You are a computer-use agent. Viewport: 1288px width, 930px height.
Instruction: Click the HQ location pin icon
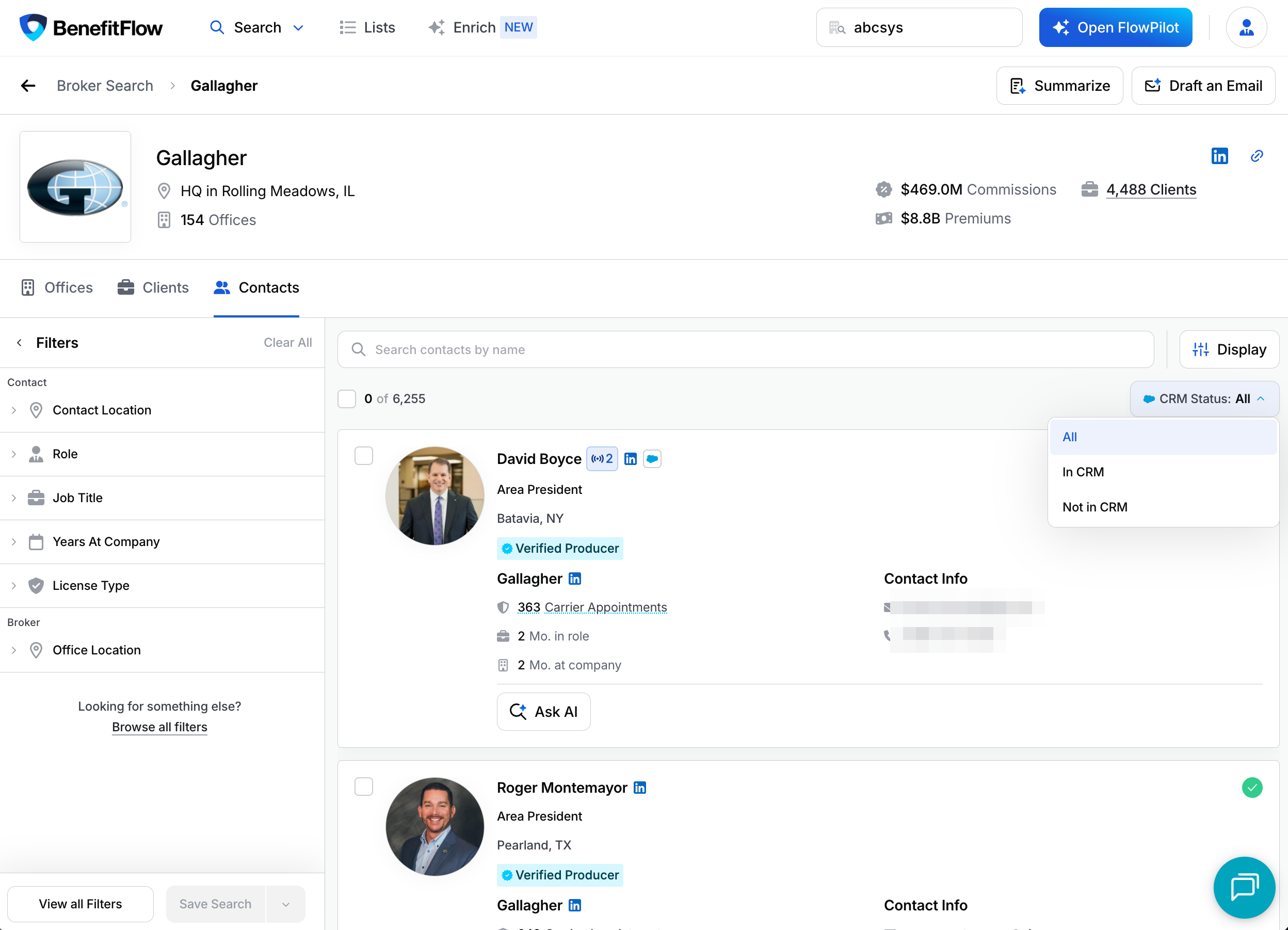(164, 191)
